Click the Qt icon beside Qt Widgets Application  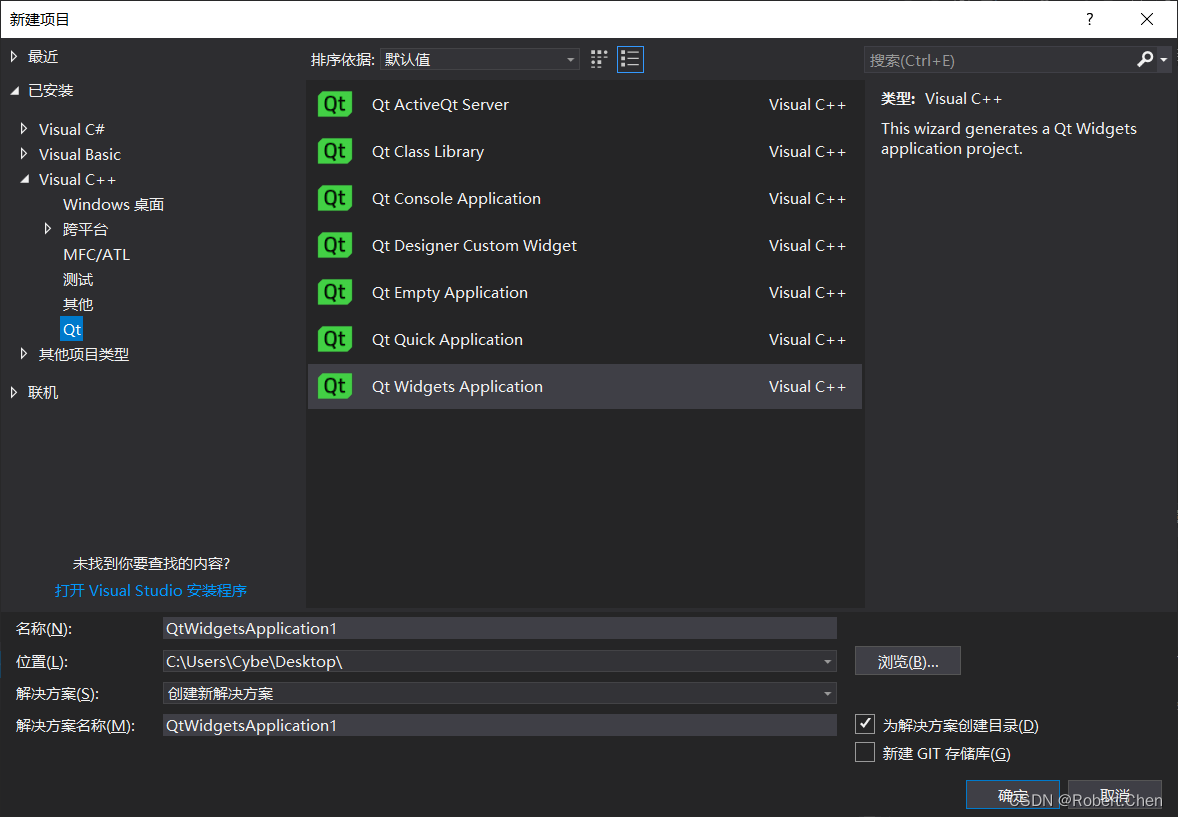point(335,386)
